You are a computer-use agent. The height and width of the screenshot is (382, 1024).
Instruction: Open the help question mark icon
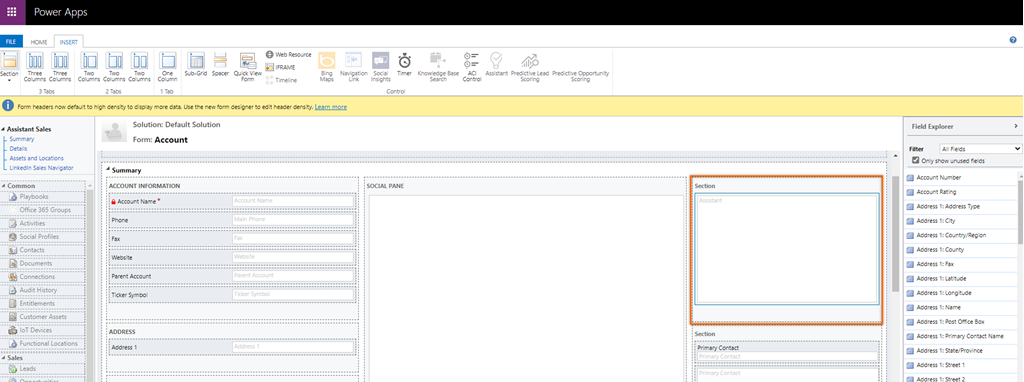[1013, 40]
